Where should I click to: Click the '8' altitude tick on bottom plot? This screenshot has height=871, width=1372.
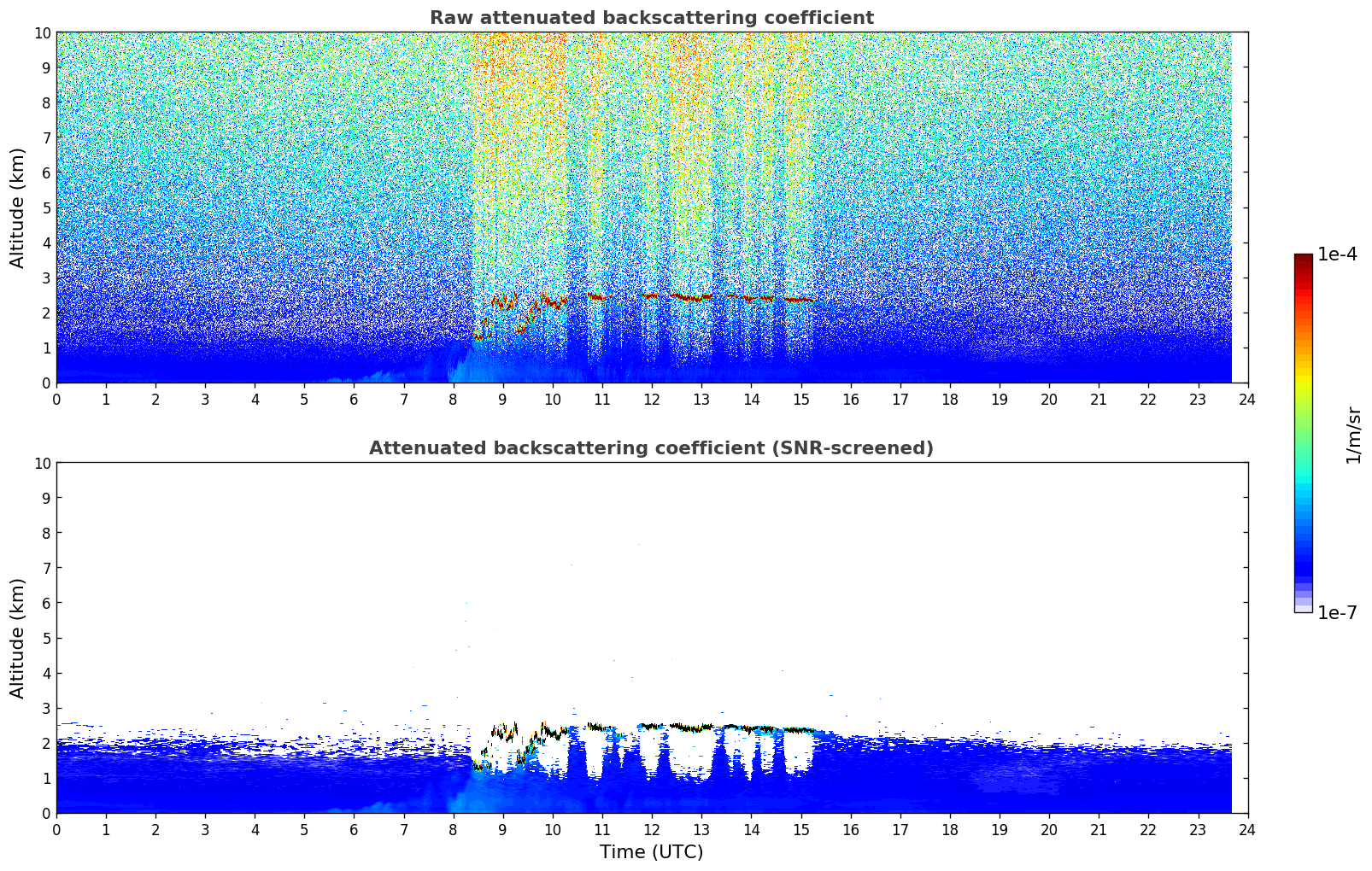coord(46,533)
